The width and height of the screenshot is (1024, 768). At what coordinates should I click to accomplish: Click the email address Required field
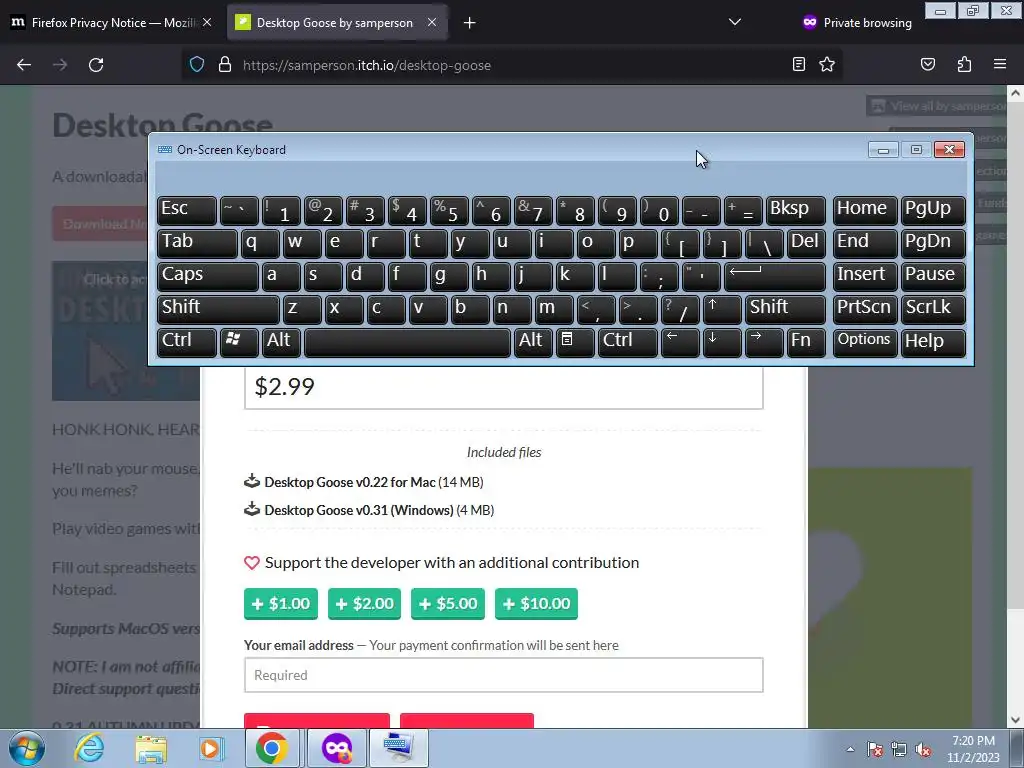pyautogui.click(x=504, y=675)
